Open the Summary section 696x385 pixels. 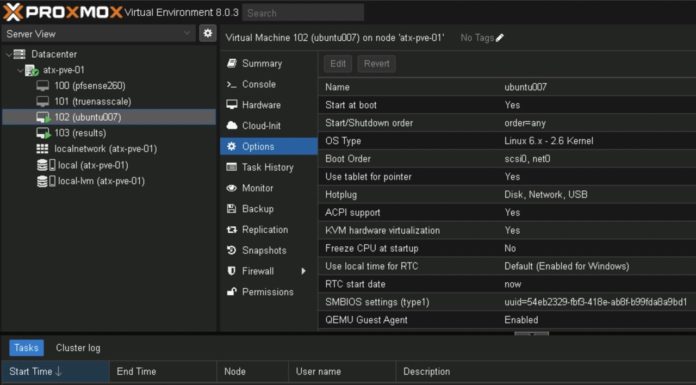click(269, 64)
